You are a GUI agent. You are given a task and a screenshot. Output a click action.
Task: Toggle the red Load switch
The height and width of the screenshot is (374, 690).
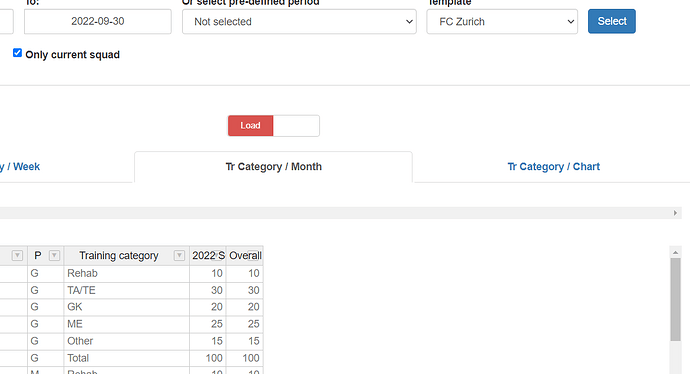pyautogui.click(x=250, y=126)
